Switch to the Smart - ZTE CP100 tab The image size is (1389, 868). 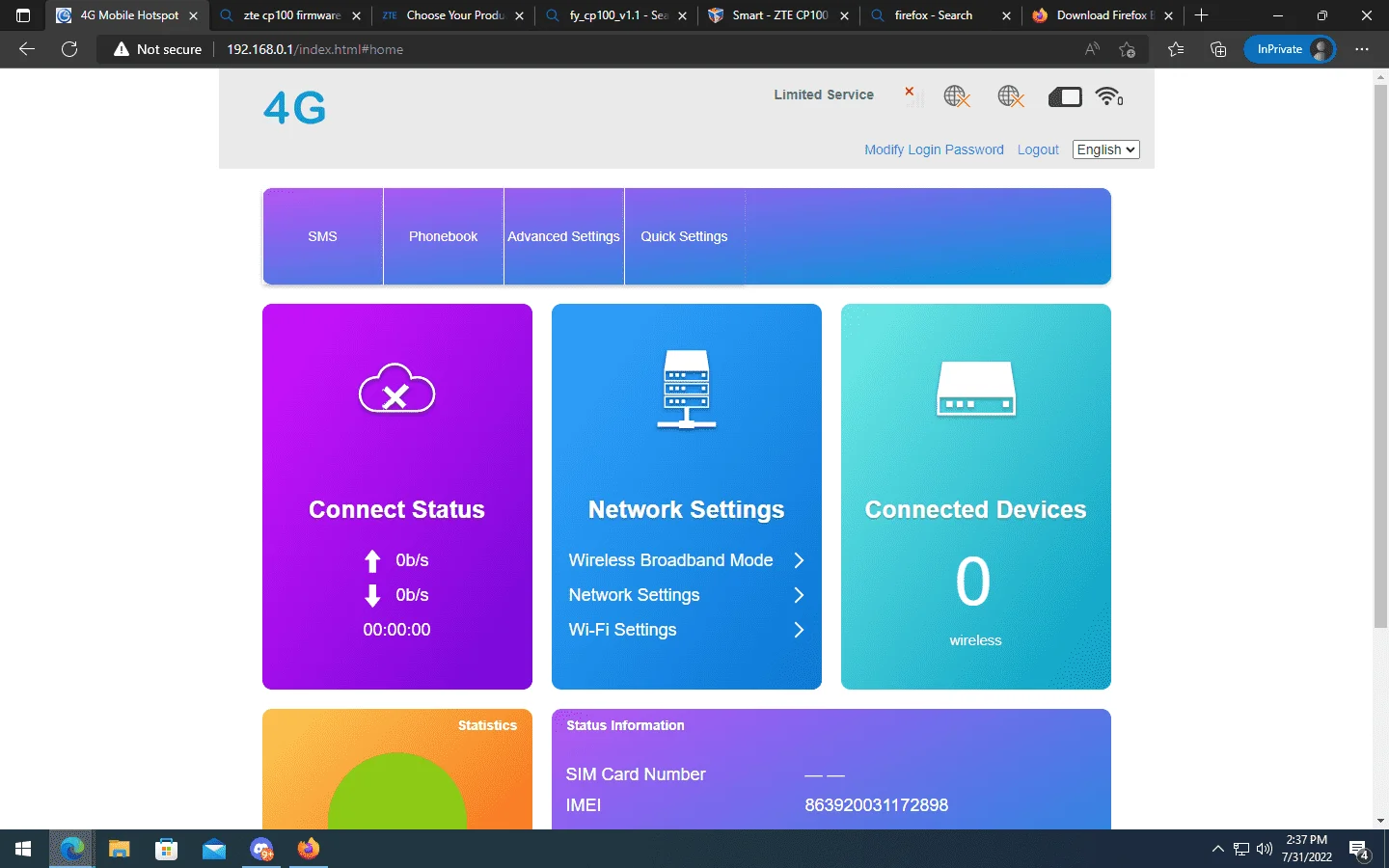coord(778,15)
